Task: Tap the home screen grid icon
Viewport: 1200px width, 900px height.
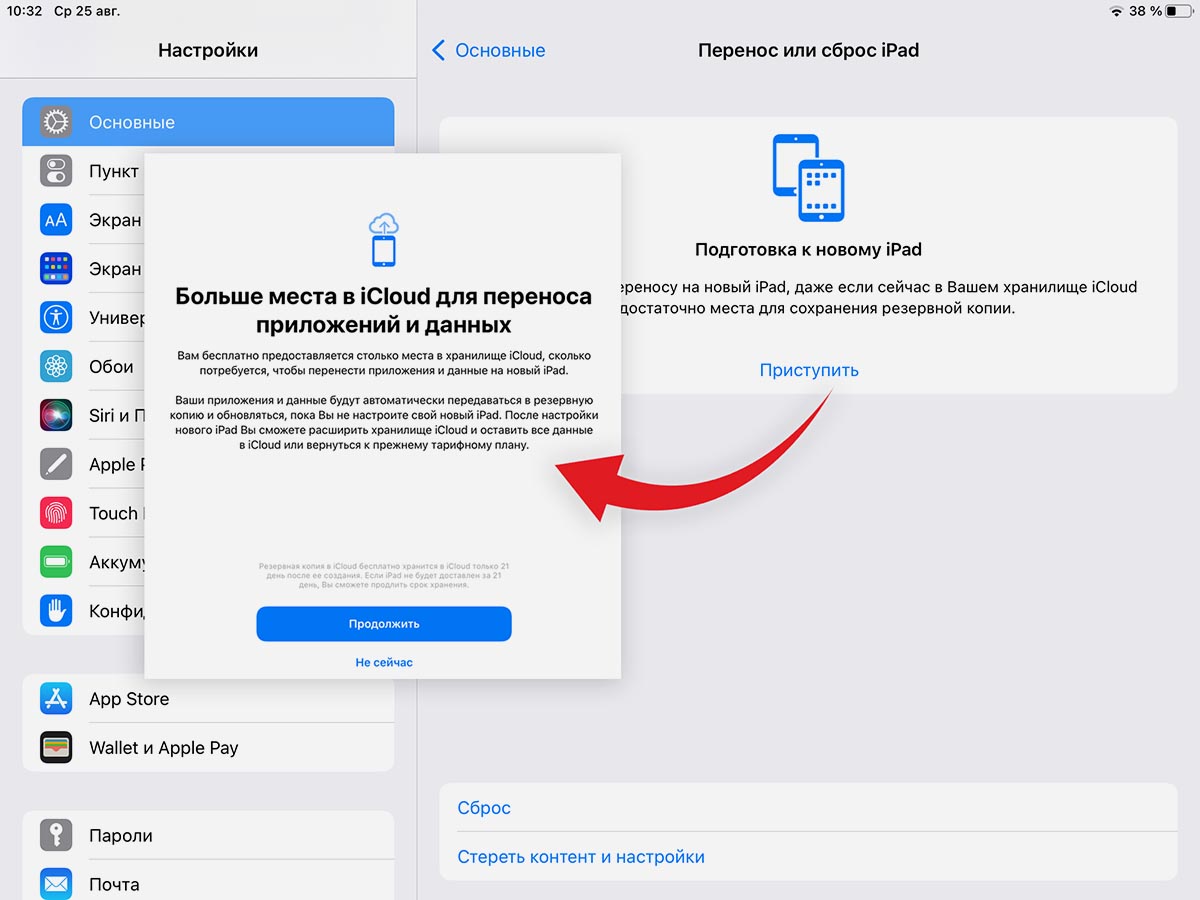Action: click(56, 269)
